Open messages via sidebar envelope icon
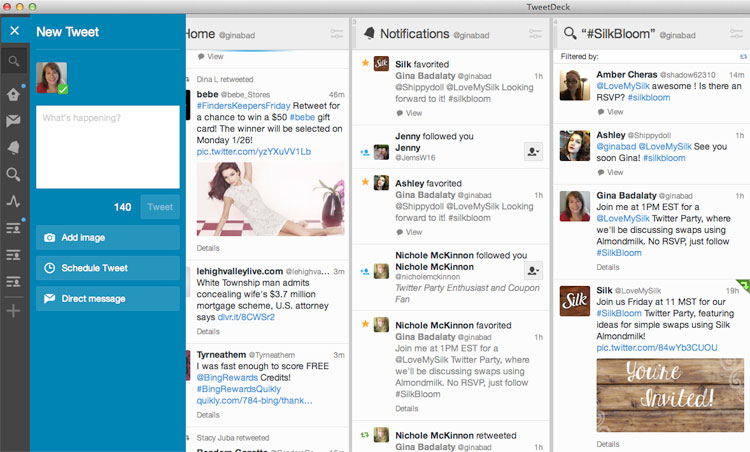Image resolution: width=750 pixels, height=452 pixels. coord(13,121)
